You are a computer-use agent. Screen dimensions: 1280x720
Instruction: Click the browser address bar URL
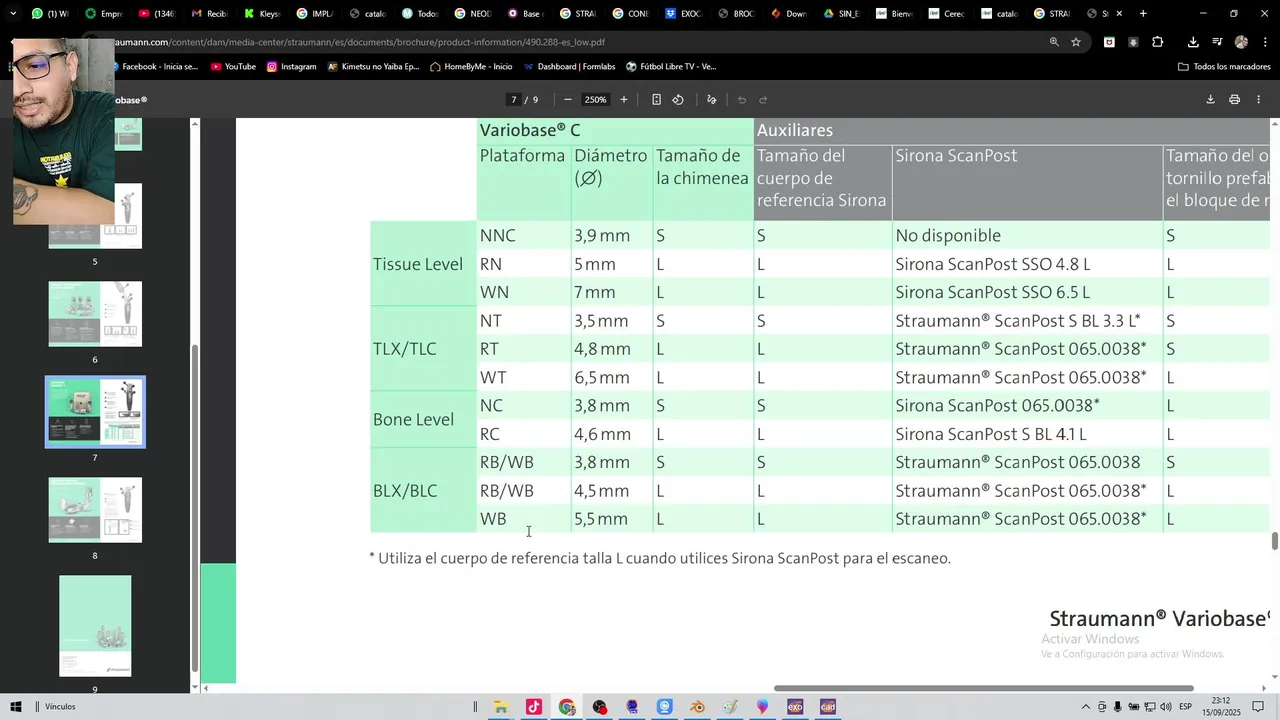point(360,42)
